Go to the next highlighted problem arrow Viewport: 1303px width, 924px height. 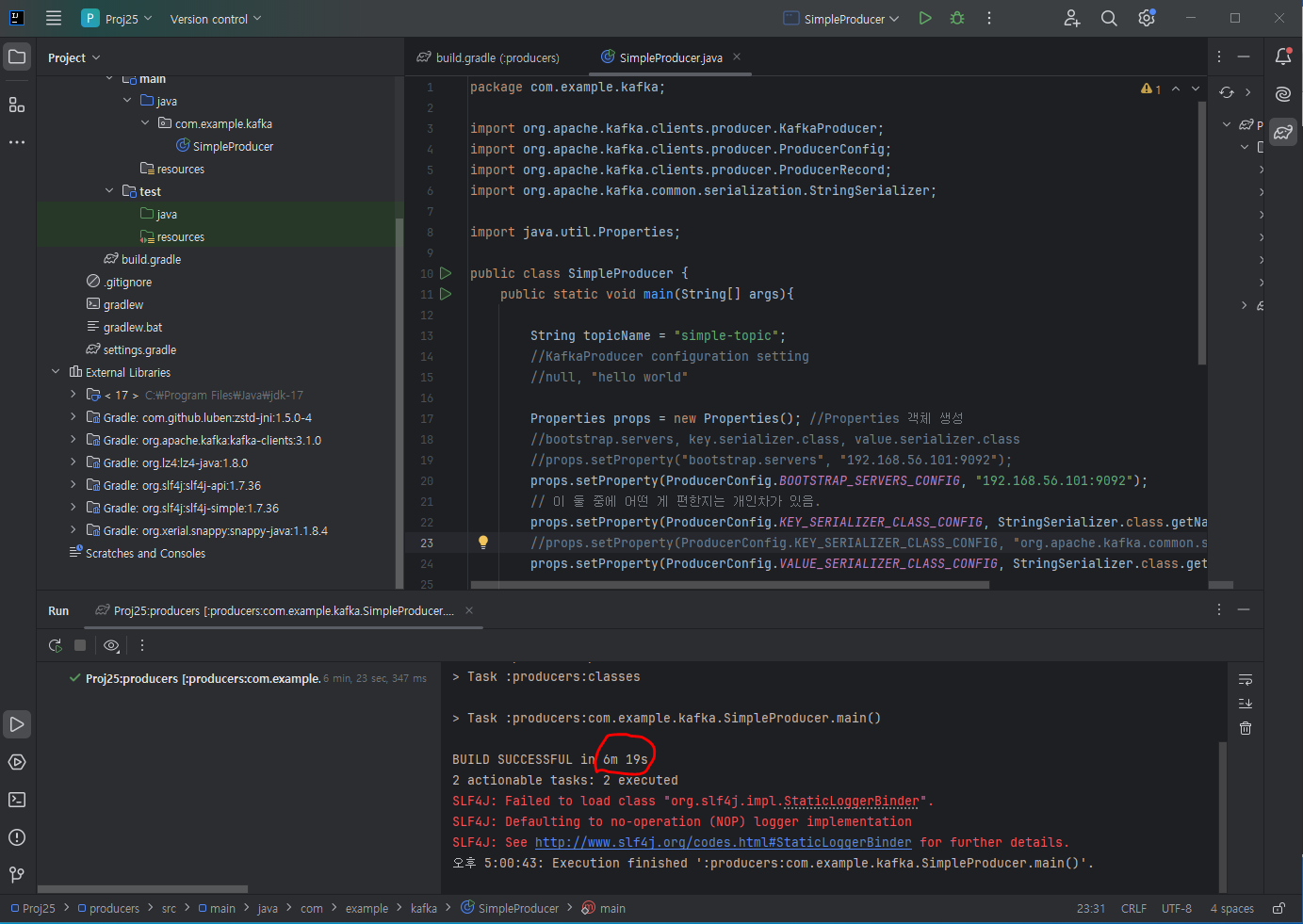coord(1196,89)
